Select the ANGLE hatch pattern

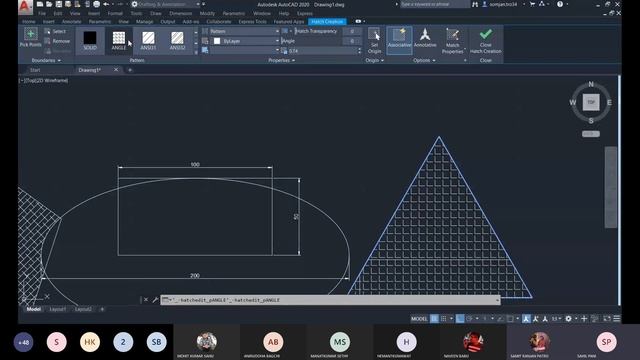(119, 40)
